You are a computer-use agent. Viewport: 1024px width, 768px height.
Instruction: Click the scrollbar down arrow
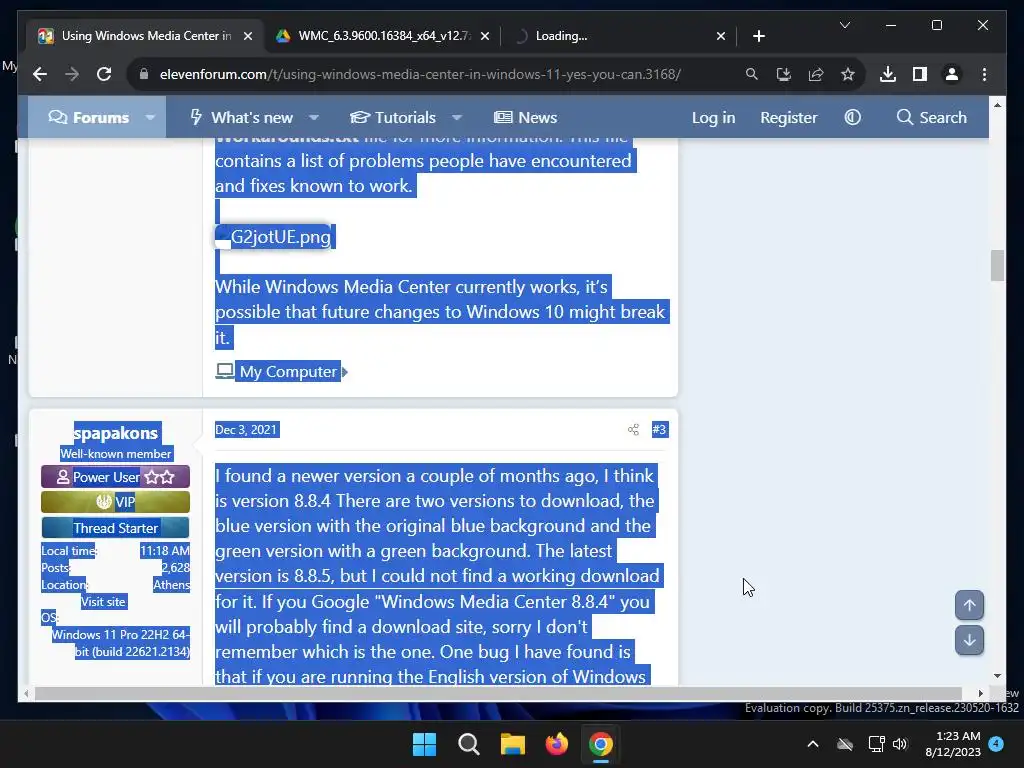[997, 676]
